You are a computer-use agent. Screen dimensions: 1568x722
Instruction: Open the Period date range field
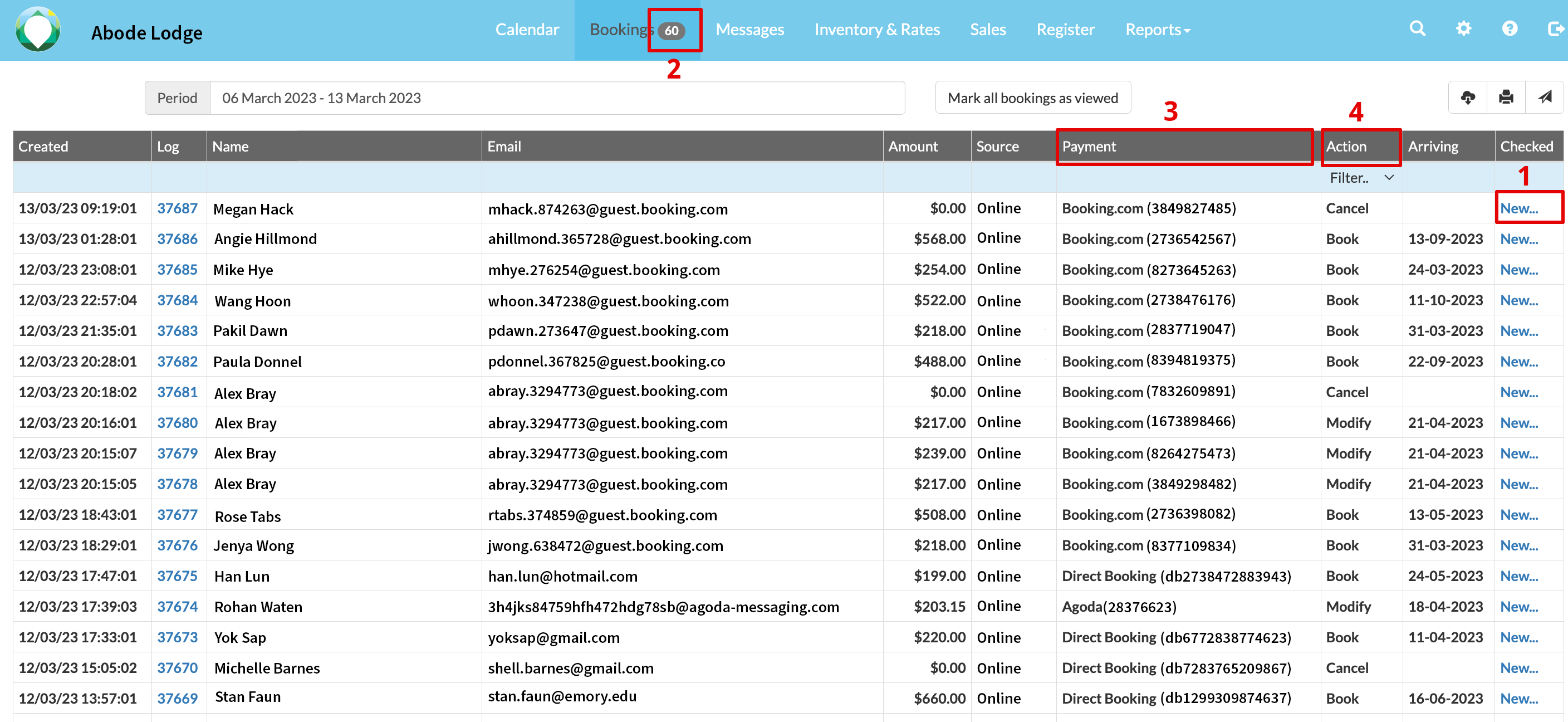click(x=556, y=98)
